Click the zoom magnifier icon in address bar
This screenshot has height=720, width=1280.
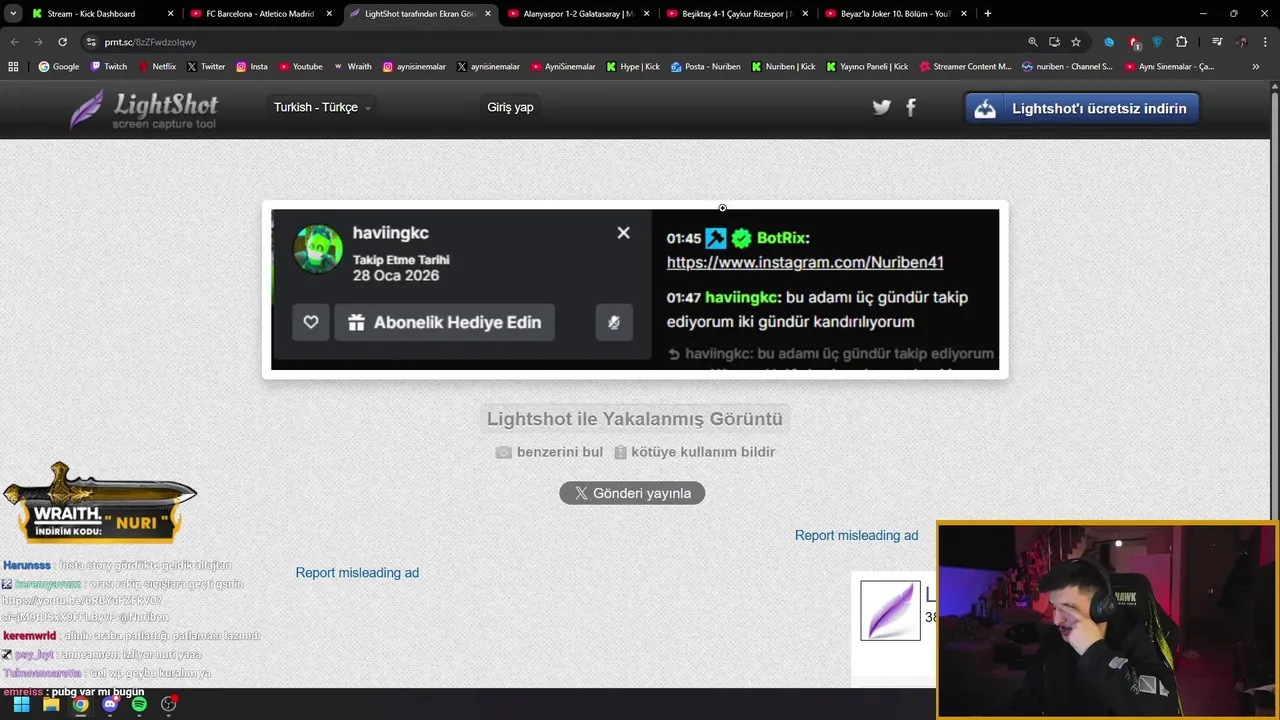click(1033, 42)
